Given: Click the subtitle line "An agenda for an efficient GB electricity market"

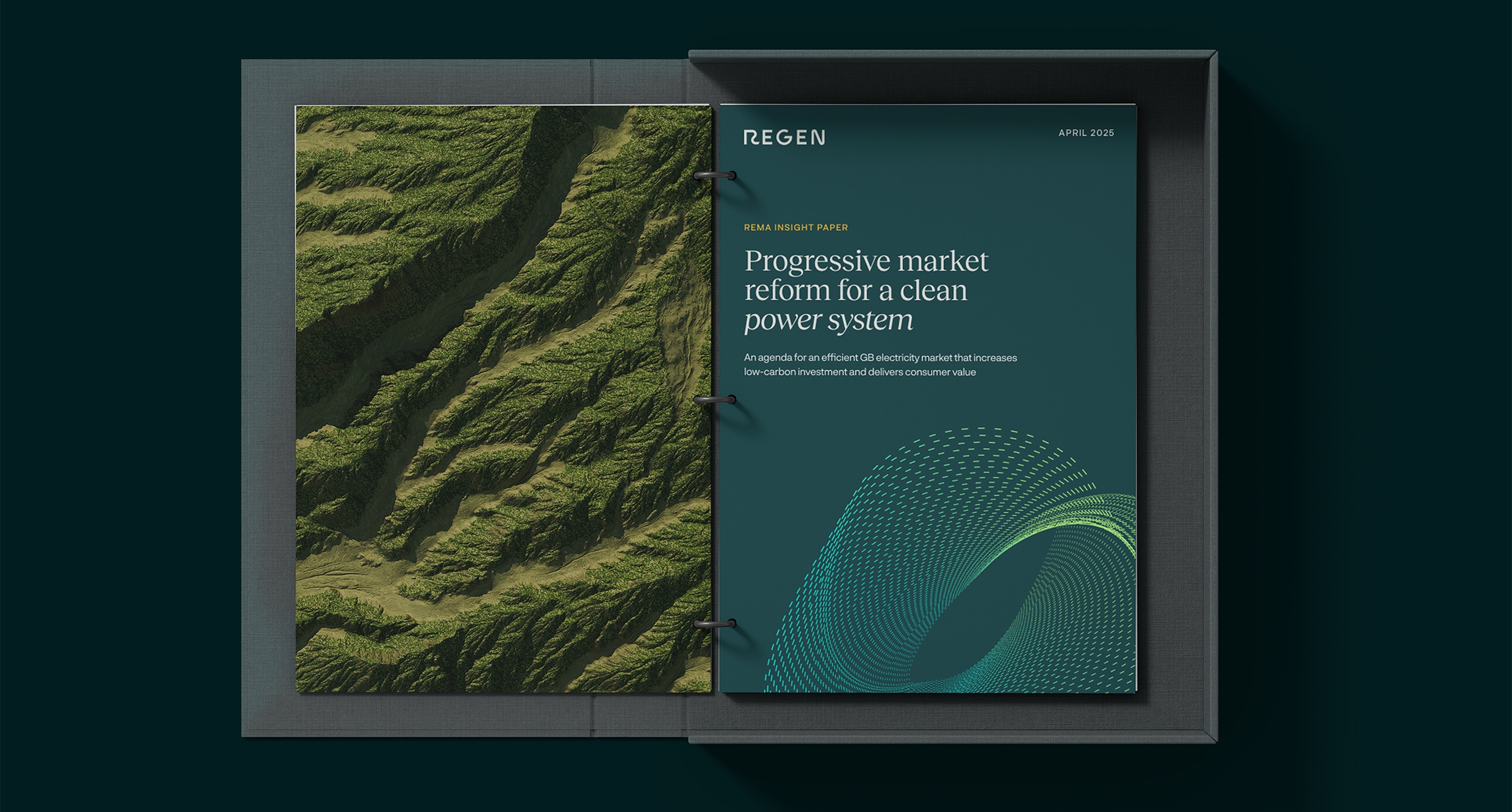Looking at the screenshot, I should pyautogui.click(x=880, y=357).
